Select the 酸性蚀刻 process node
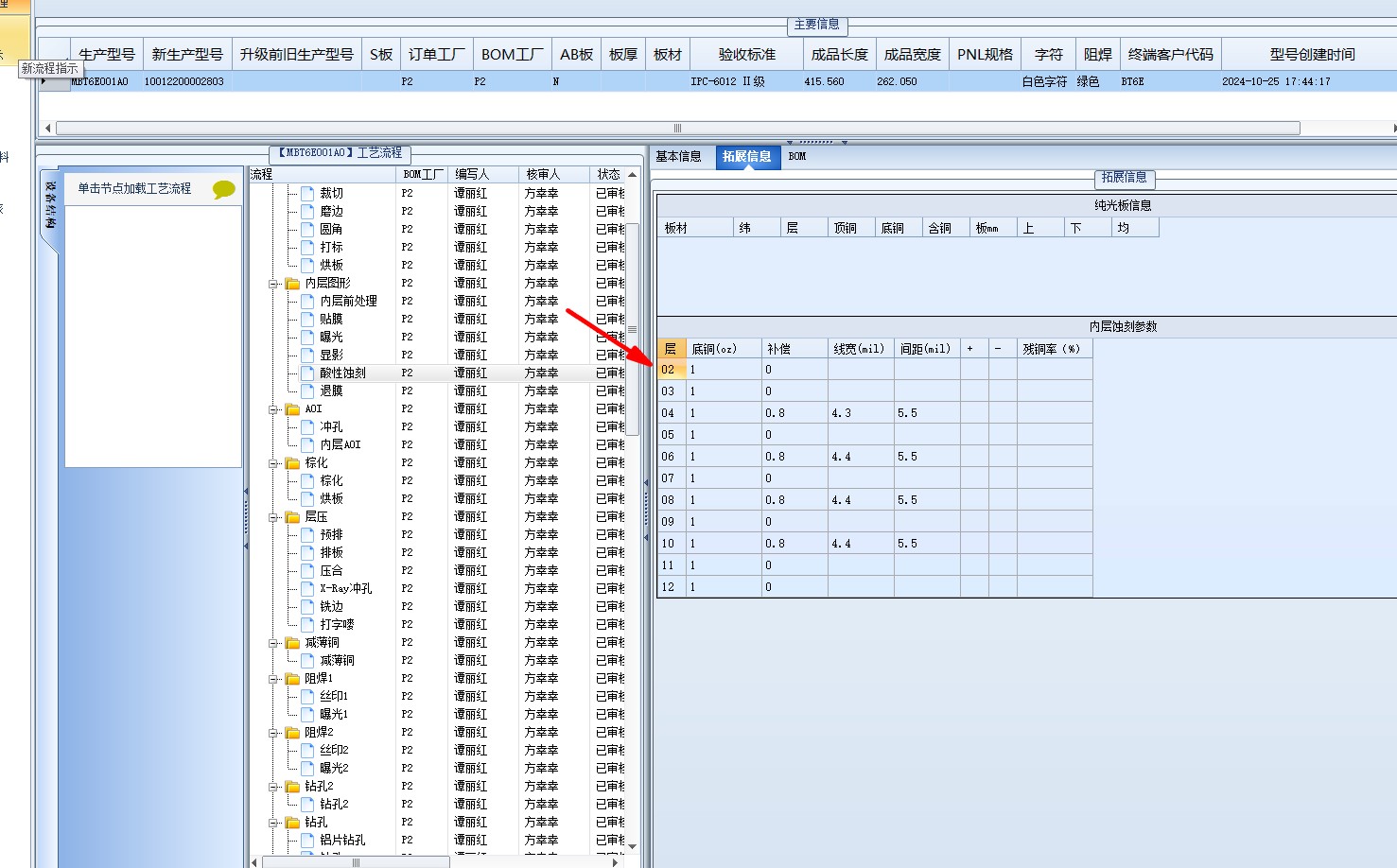The image size is (1397, 868). click(342, 373)
